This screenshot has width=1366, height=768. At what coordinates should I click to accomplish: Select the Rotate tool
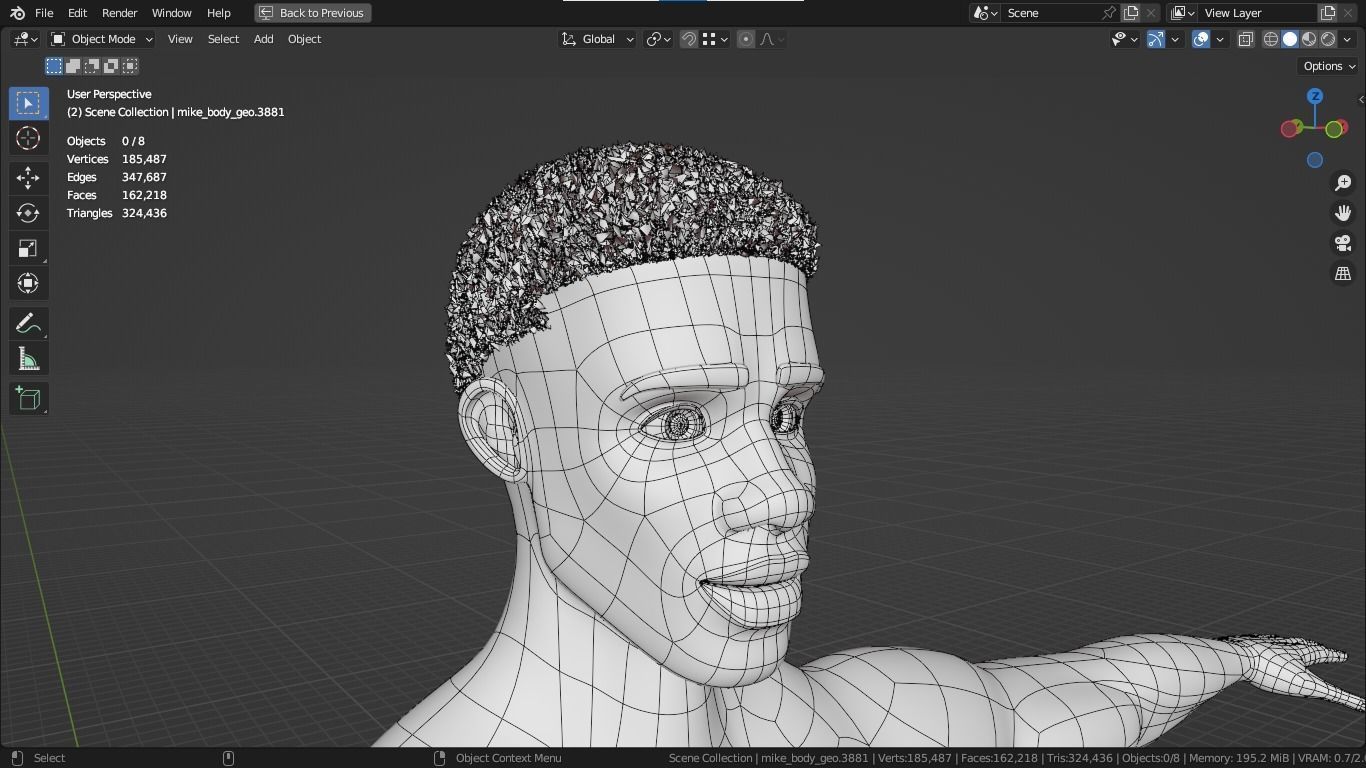28,213
